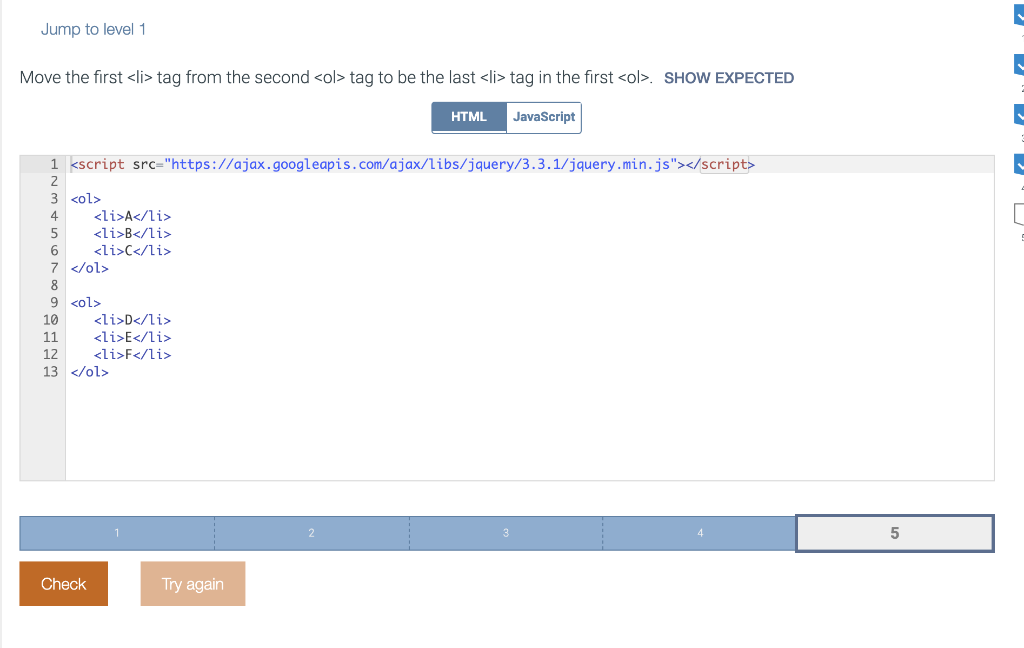Click the Try again button
Viewport: 1024px width, 648px height.
pyautogui.click(x=192, y=583)
